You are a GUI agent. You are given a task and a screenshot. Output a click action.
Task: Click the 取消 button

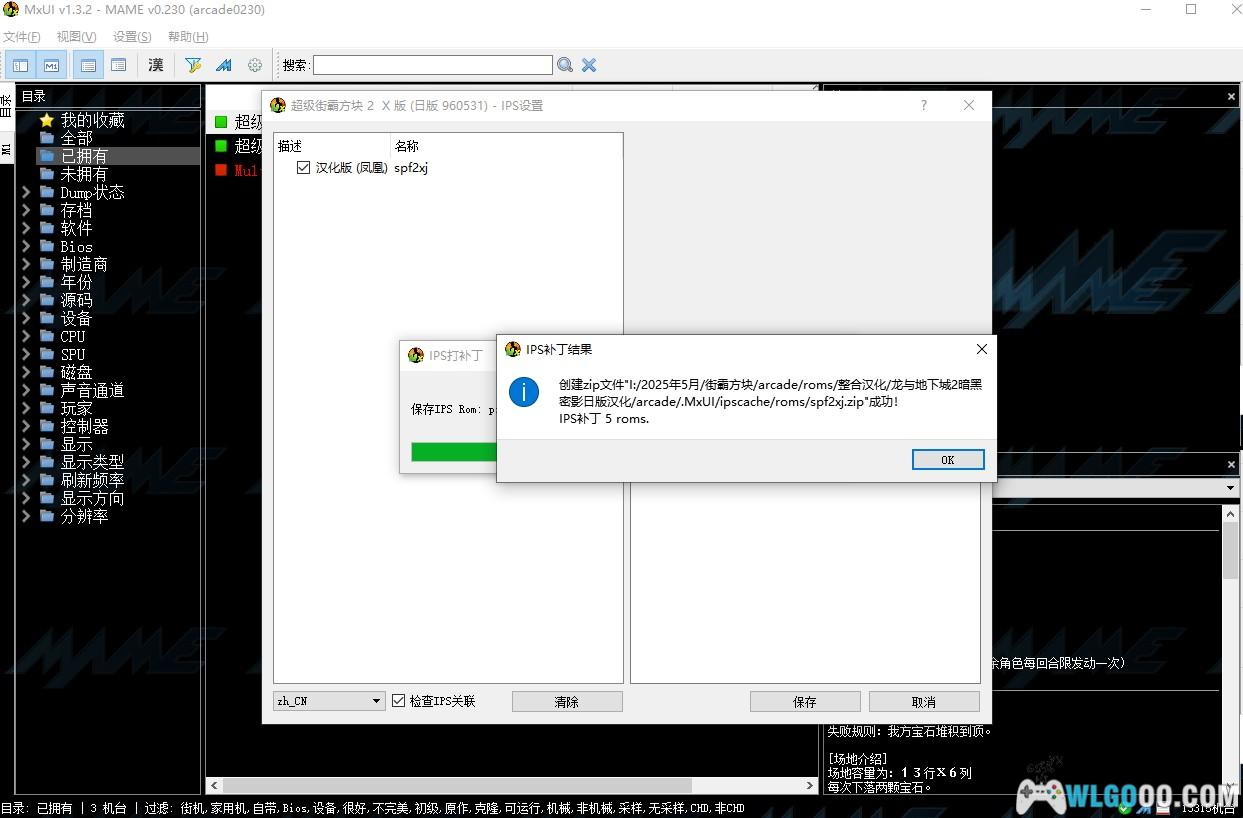(x=924, y=701)
